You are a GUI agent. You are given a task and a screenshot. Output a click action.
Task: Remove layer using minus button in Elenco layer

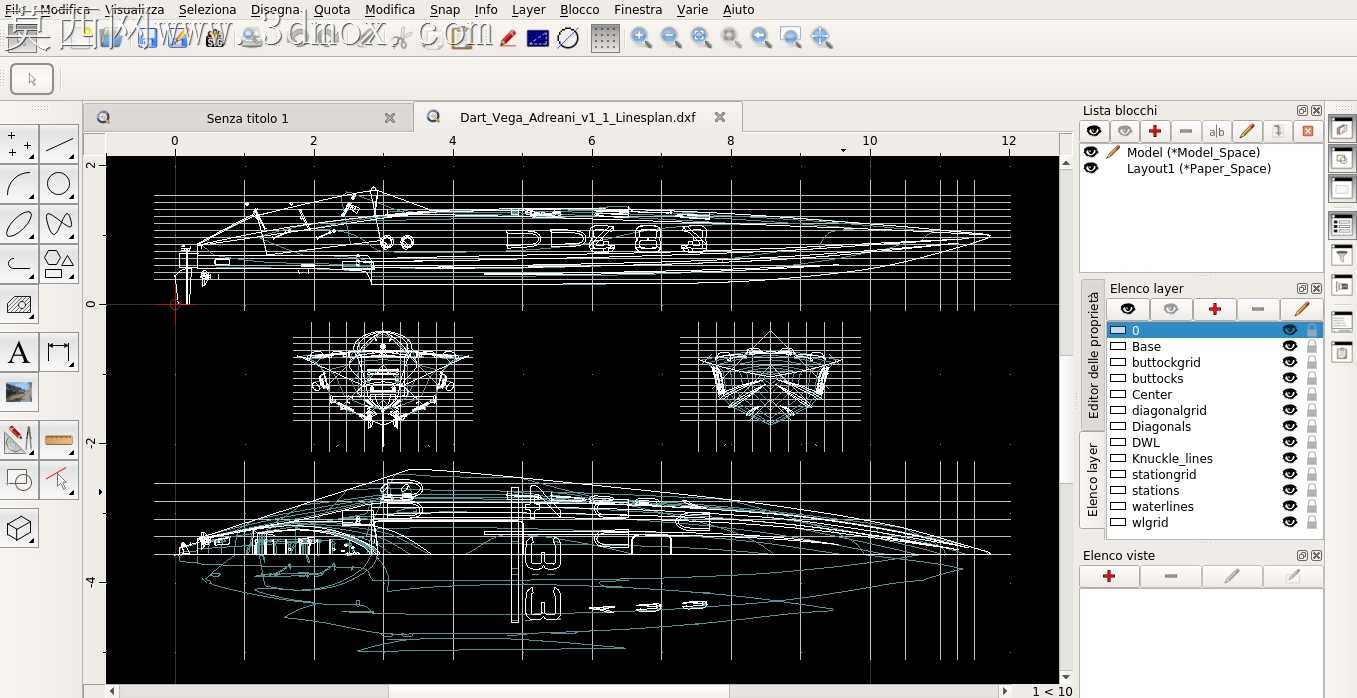pos(1258,309)
